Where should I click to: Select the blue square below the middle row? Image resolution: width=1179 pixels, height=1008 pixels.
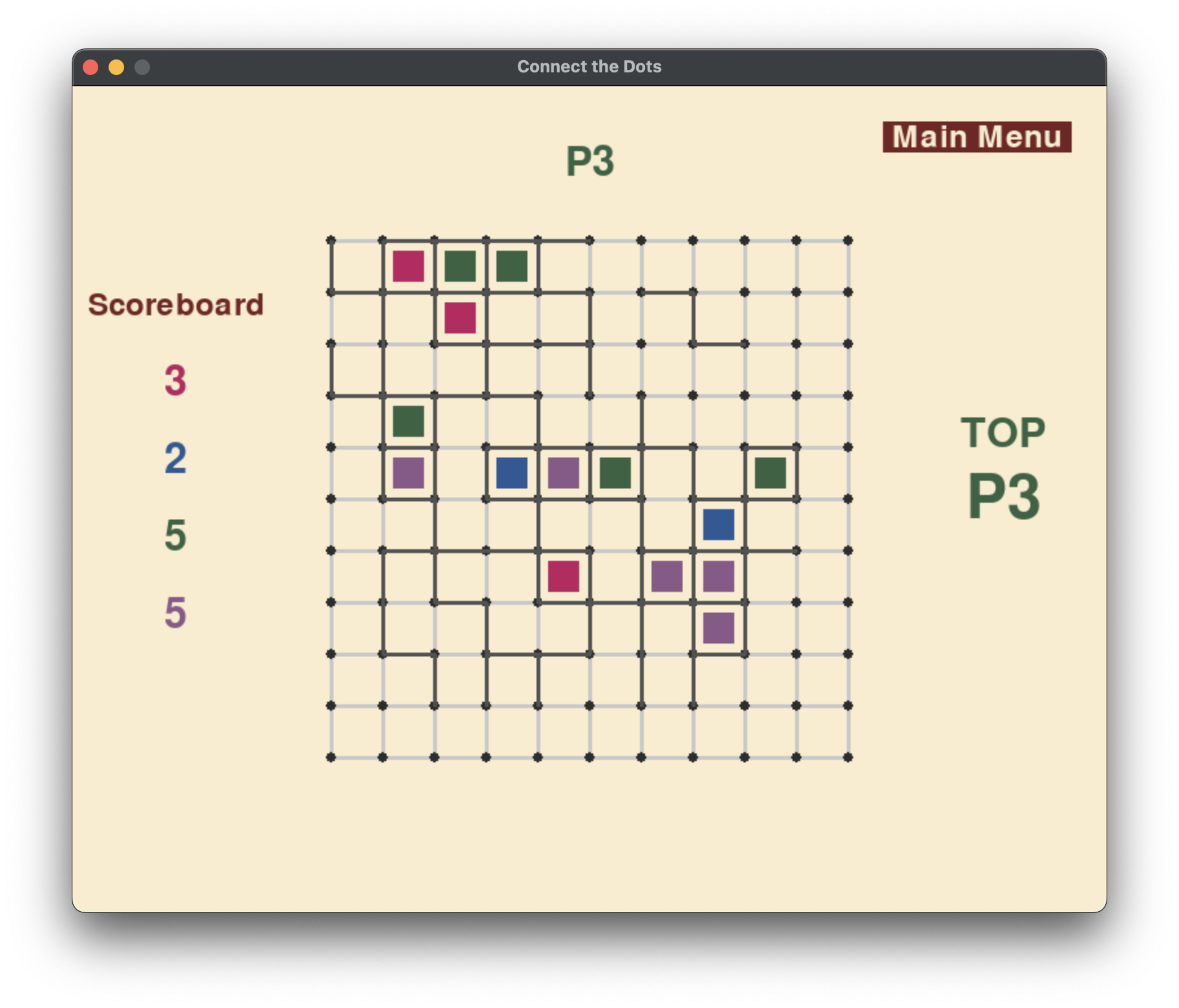(719, 525)
